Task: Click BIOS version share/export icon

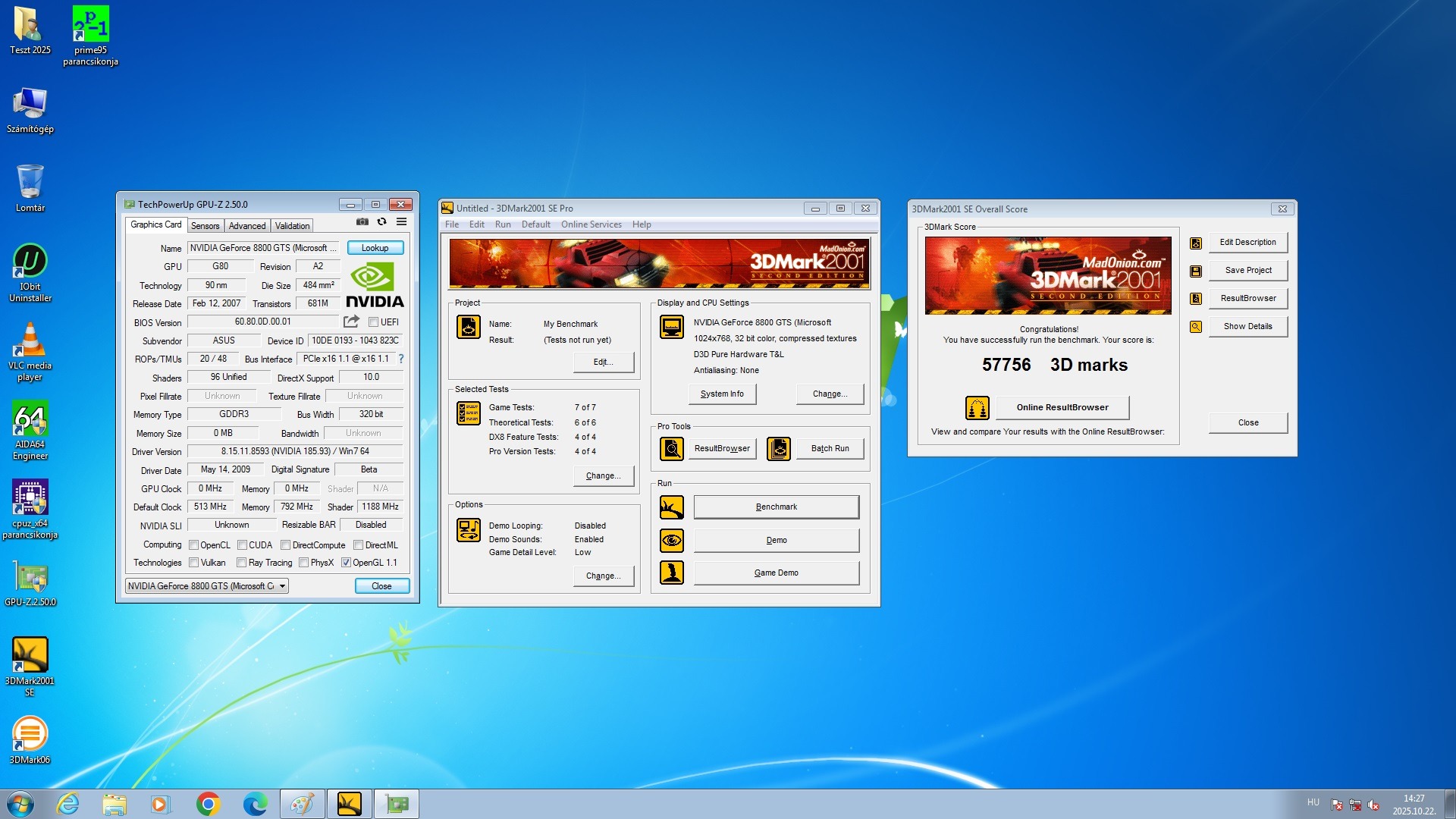Action: coord(351,322)
